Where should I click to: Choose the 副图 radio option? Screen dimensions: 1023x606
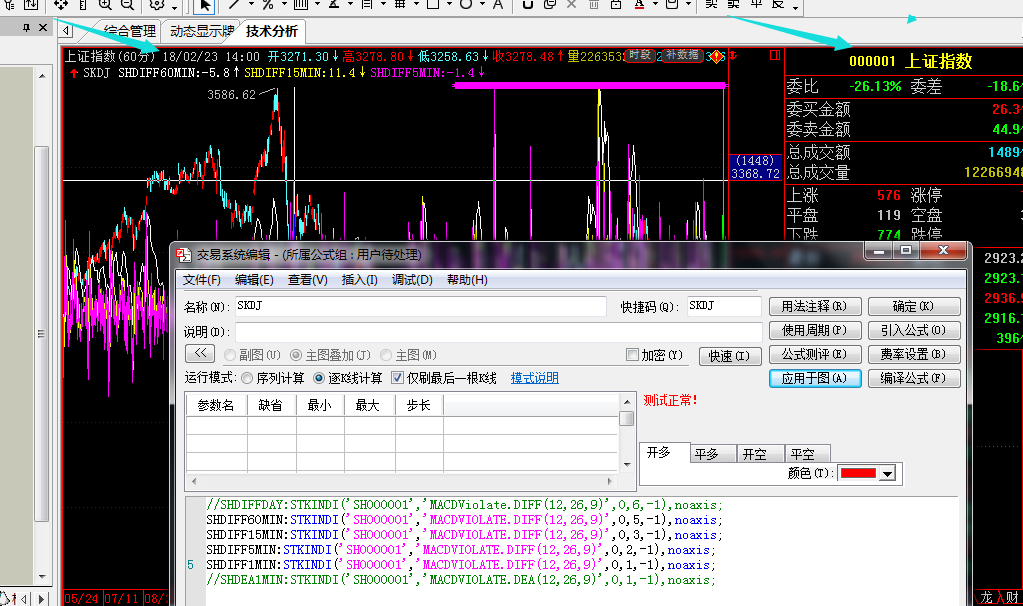tap(230, 356)
